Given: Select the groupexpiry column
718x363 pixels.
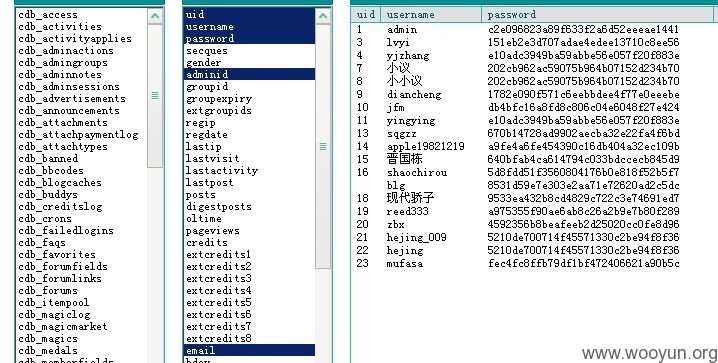Looking at the screenshot, I should [x=219, y=98].
